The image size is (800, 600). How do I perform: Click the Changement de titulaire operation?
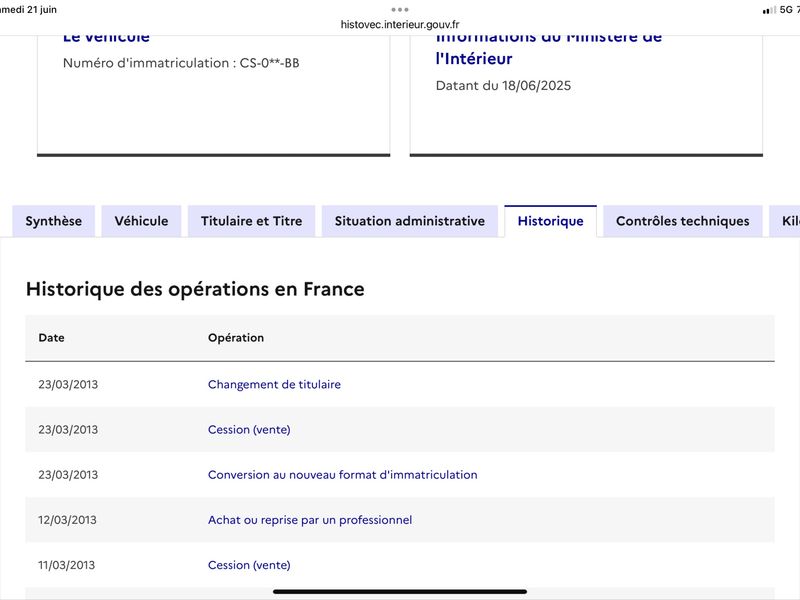pos(274,384)
